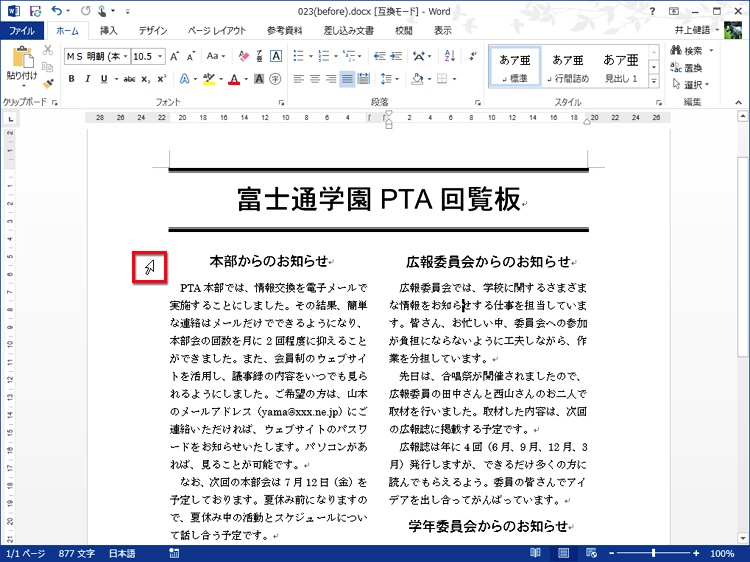Apply strikethrough abc formatting

pos(129,79)
